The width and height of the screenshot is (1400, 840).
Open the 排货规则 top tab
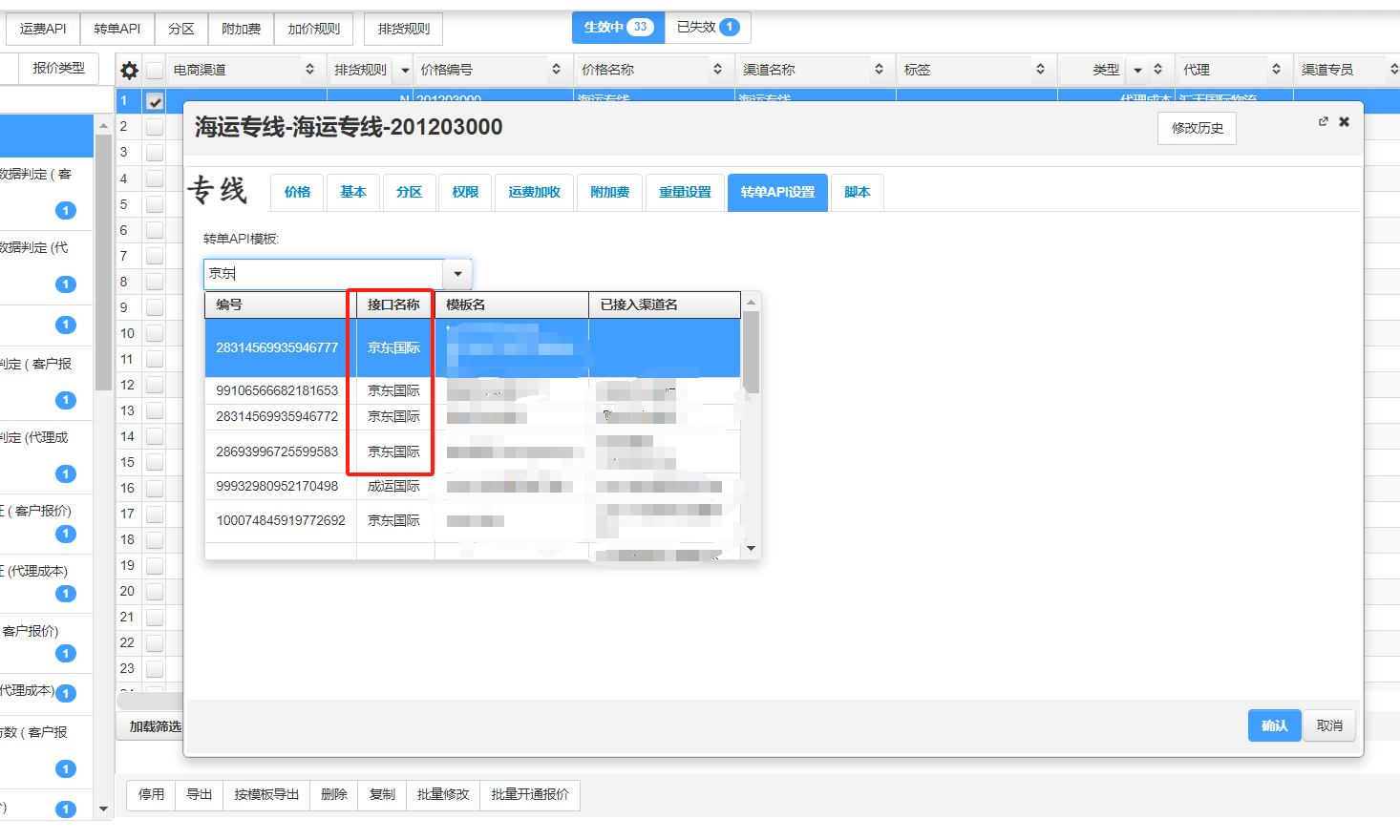[404, 29]
